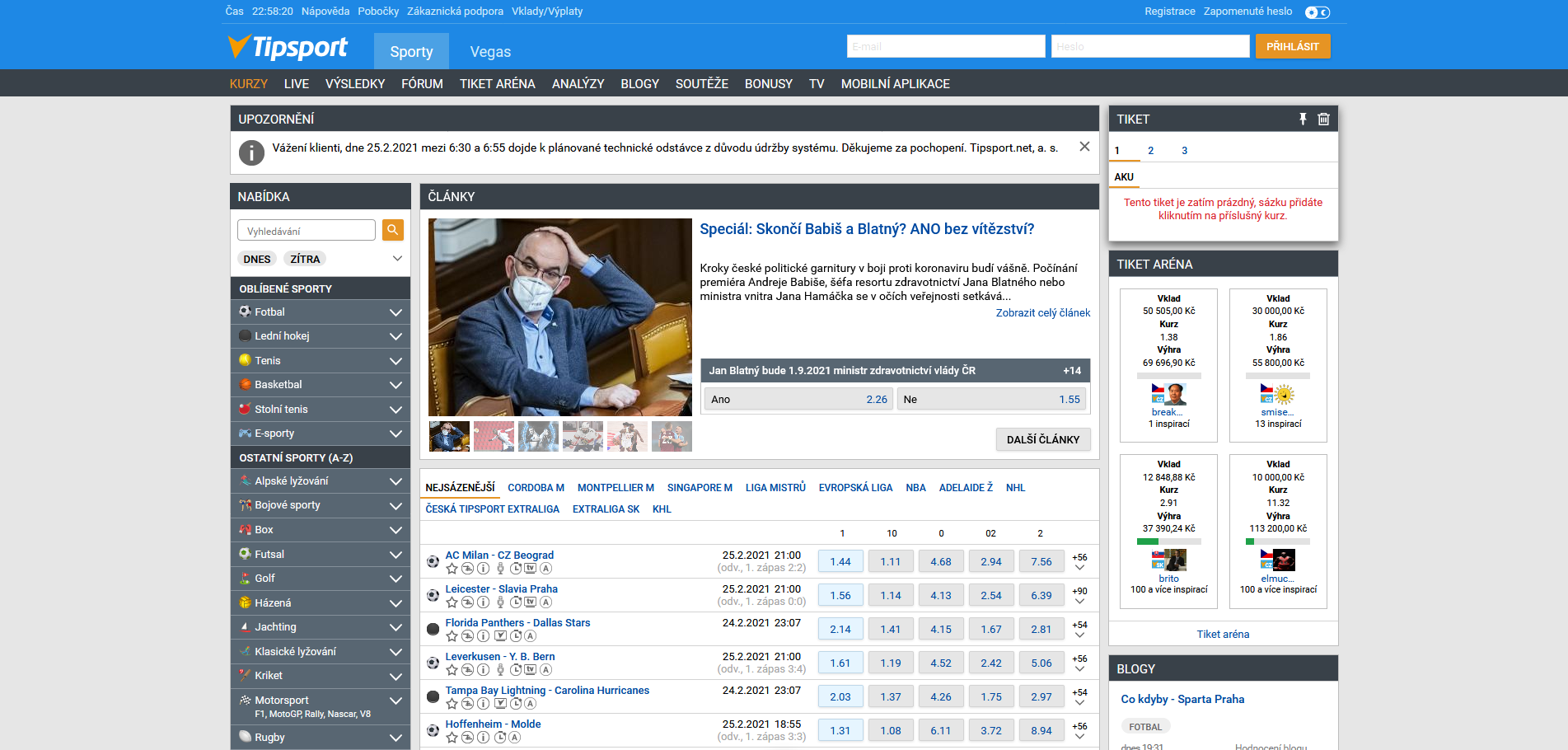Pin the ticket with the pin icon
Viewport: 1568px width, 750px height.
[1303, 119]
